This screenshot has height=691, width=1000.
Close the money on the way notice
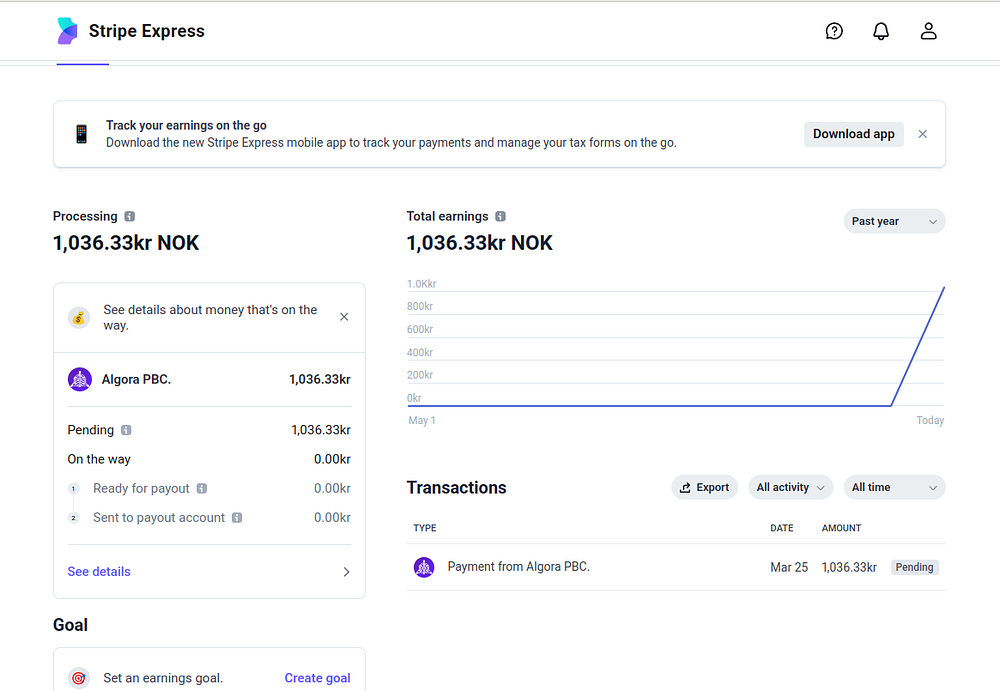(x=344, y=317)
